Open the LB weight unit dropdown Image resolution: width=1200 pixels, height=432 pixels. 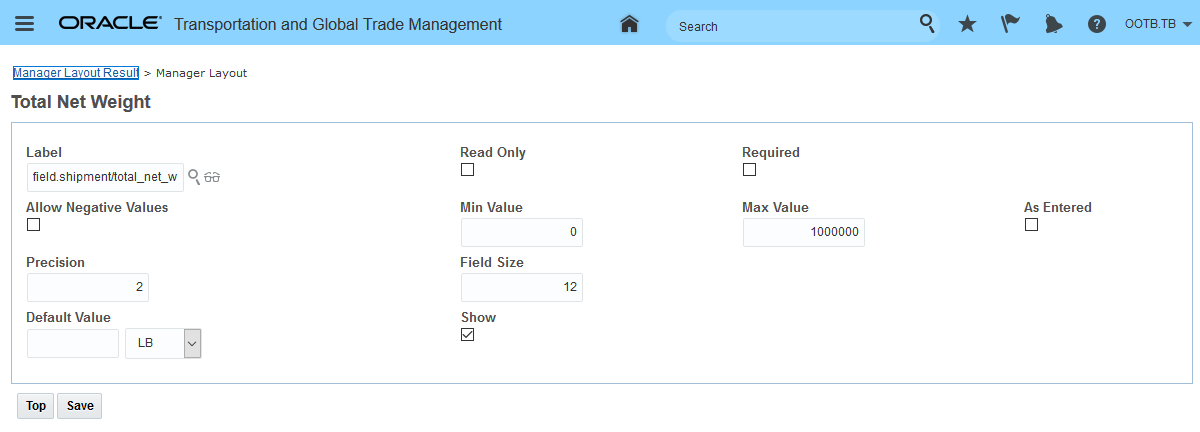192,343
